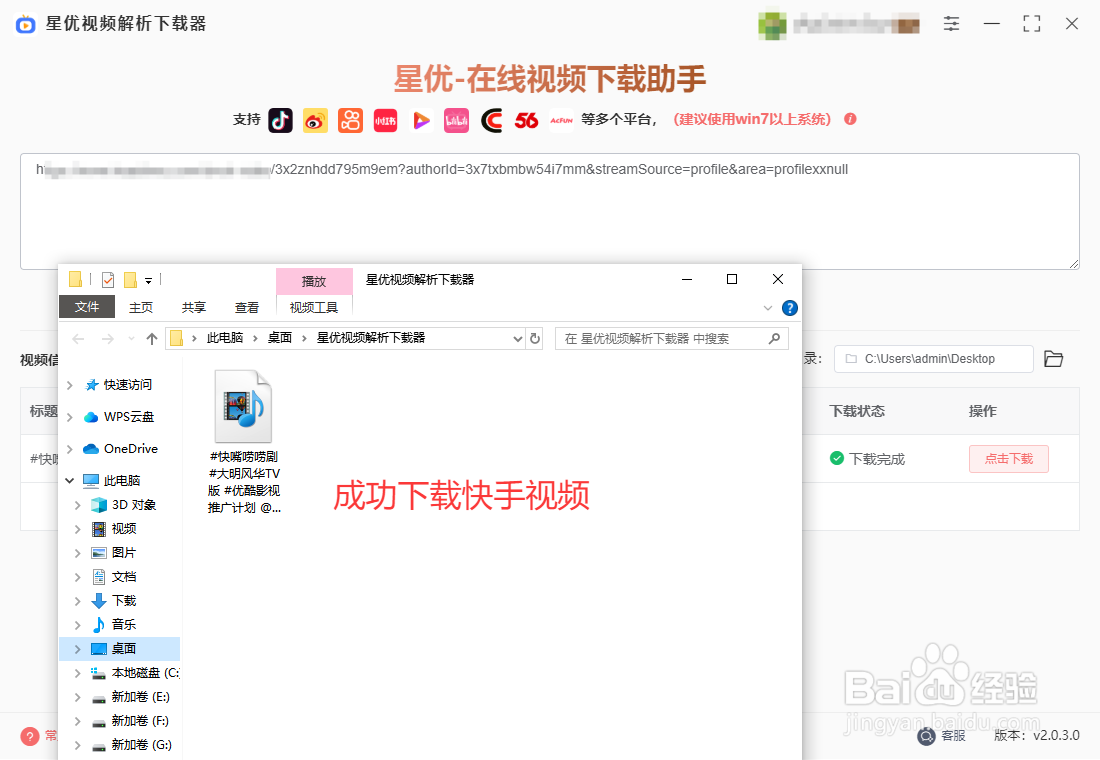Screen dimensions: 1100x760
Task: Open the download folder browse icon
Action: (x=1054, y=359)
